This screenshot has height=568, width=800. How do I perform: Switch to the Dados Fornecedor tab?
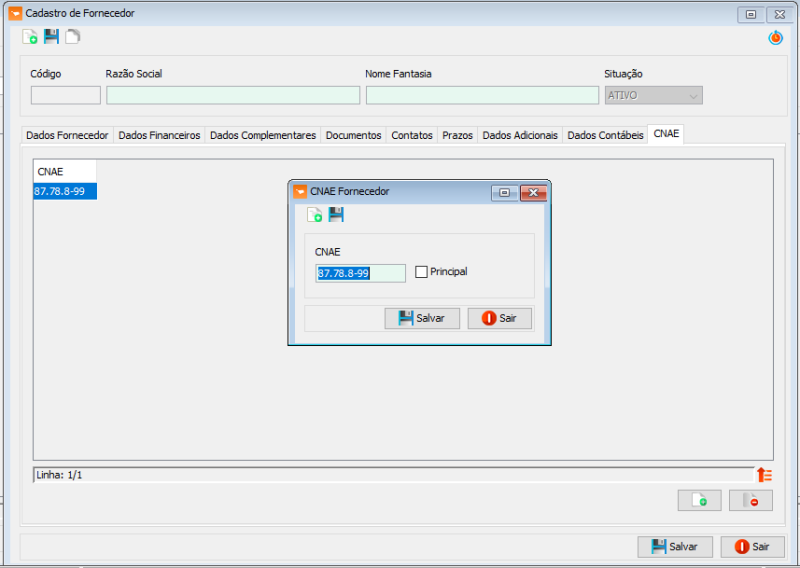pyautogui.click(x=67, y=135)
